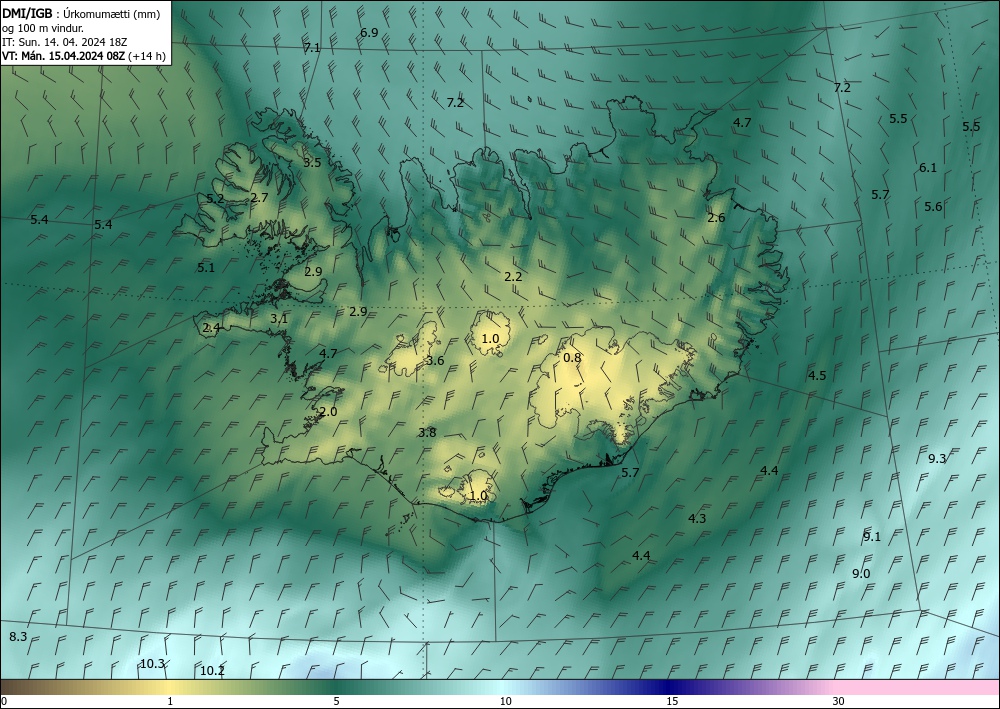The image size is (1000, 709).
Task: Click the '1' tick on the color scale
Action: tap(170, 701)
